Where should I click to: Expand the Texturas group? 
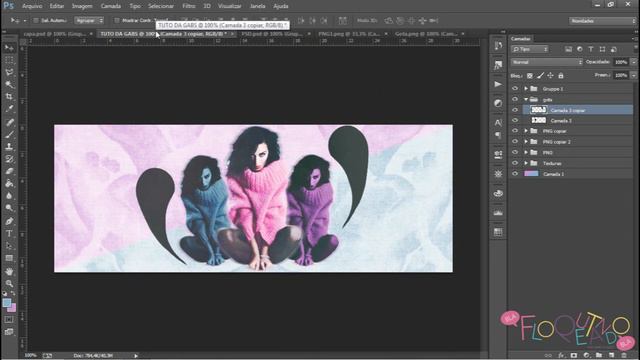(x=526, y=163)
